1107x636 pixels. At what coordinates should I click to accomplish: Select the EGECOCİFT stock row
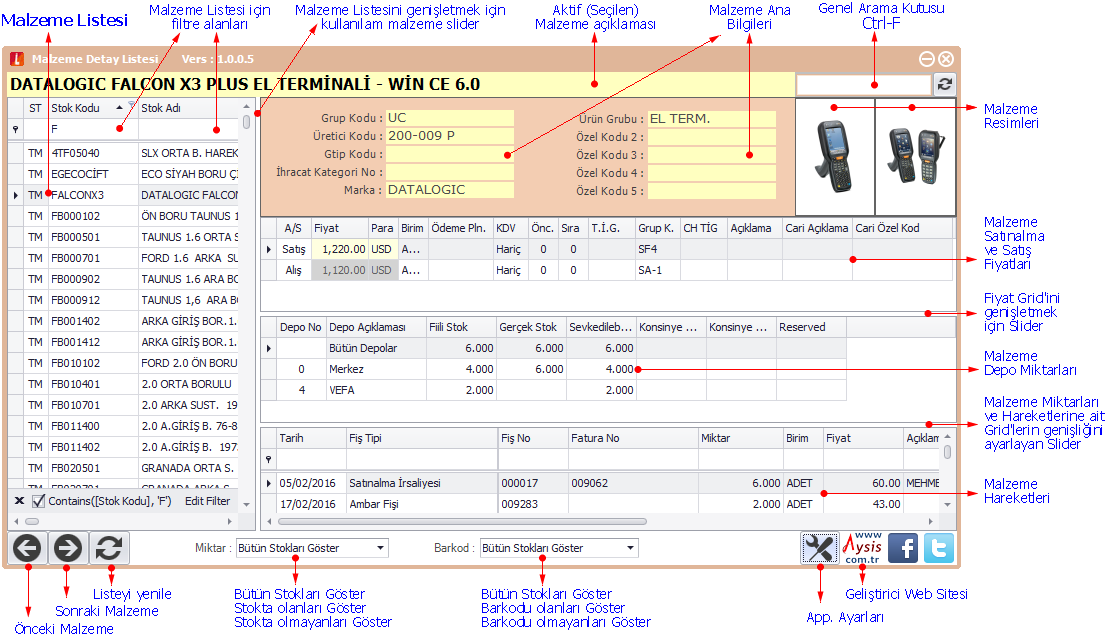coord(124,174)
